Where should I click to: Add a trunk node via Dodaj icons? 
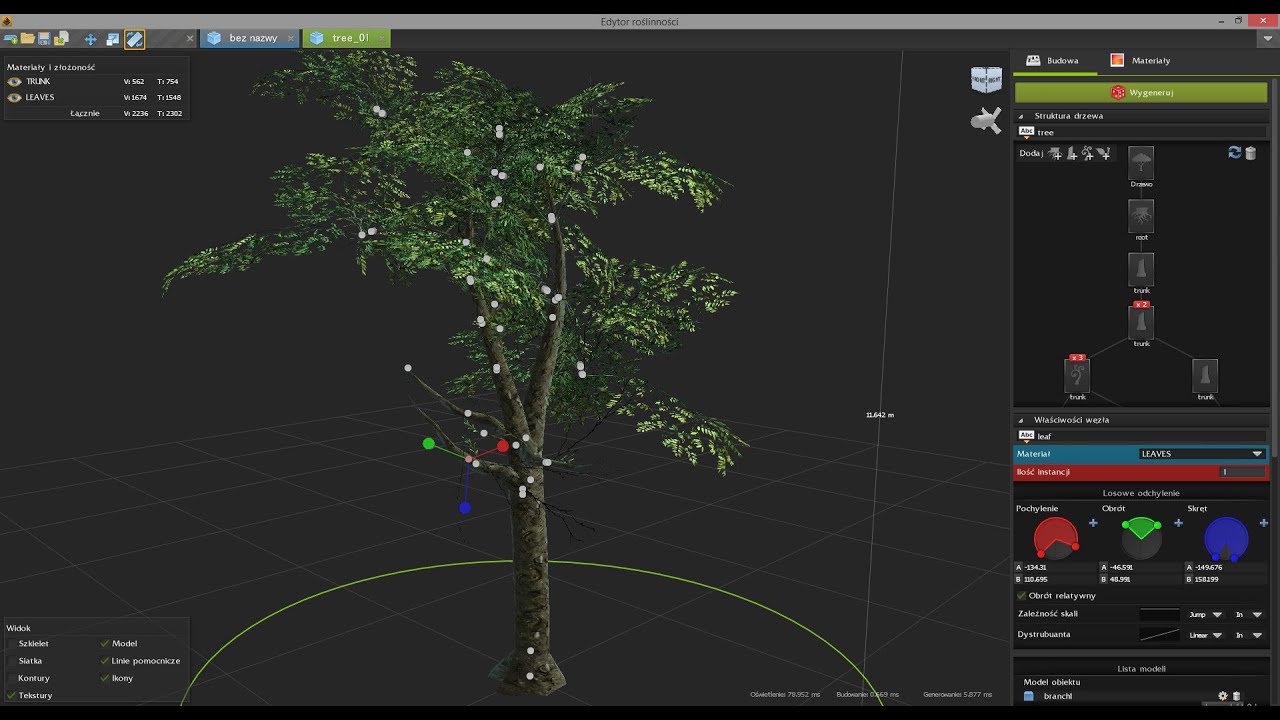1071,153
